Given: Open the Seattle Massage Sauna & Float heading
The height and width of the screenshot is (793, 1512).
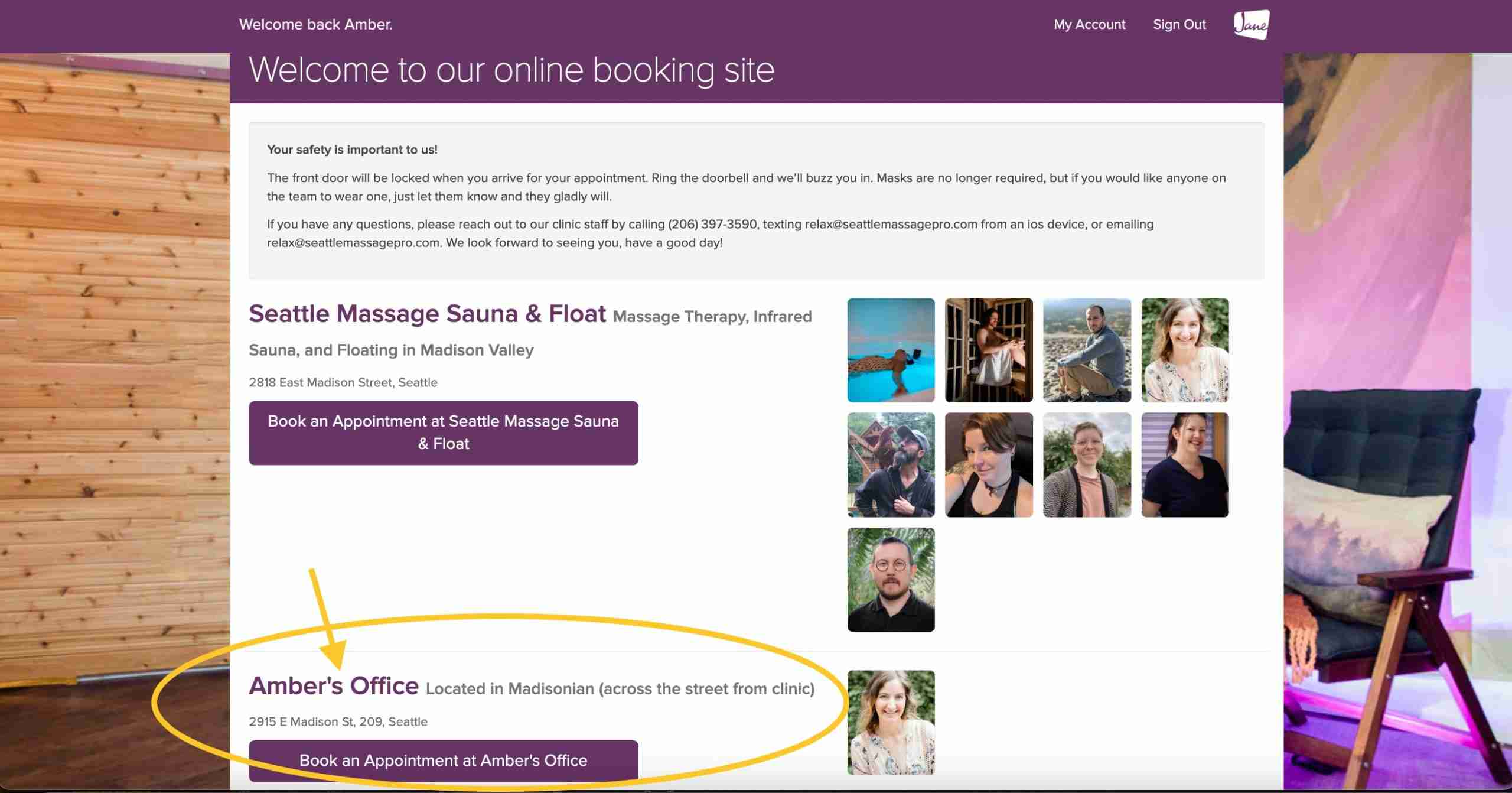Looking at the screenshot, I should tap(428, 314).
